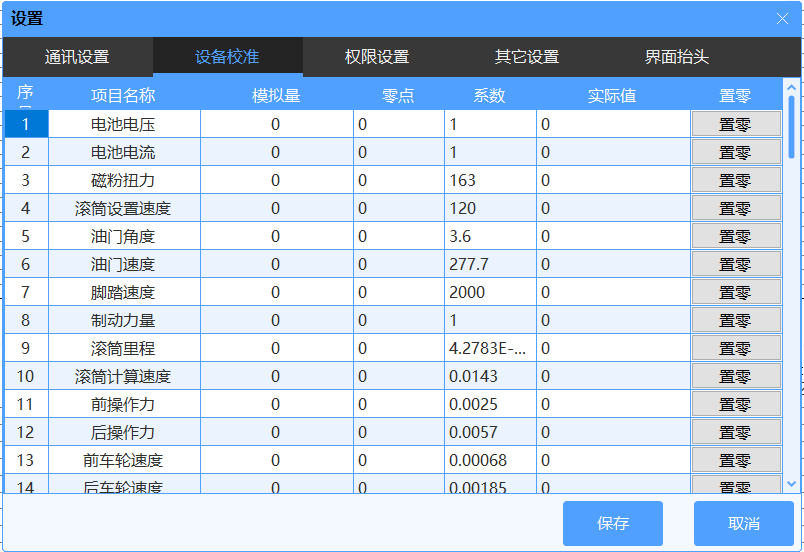This screenshot has height=552, width=804.
Task: Edit the 系数 value 163 for 磁粉扭力
Action: (490, 181)
